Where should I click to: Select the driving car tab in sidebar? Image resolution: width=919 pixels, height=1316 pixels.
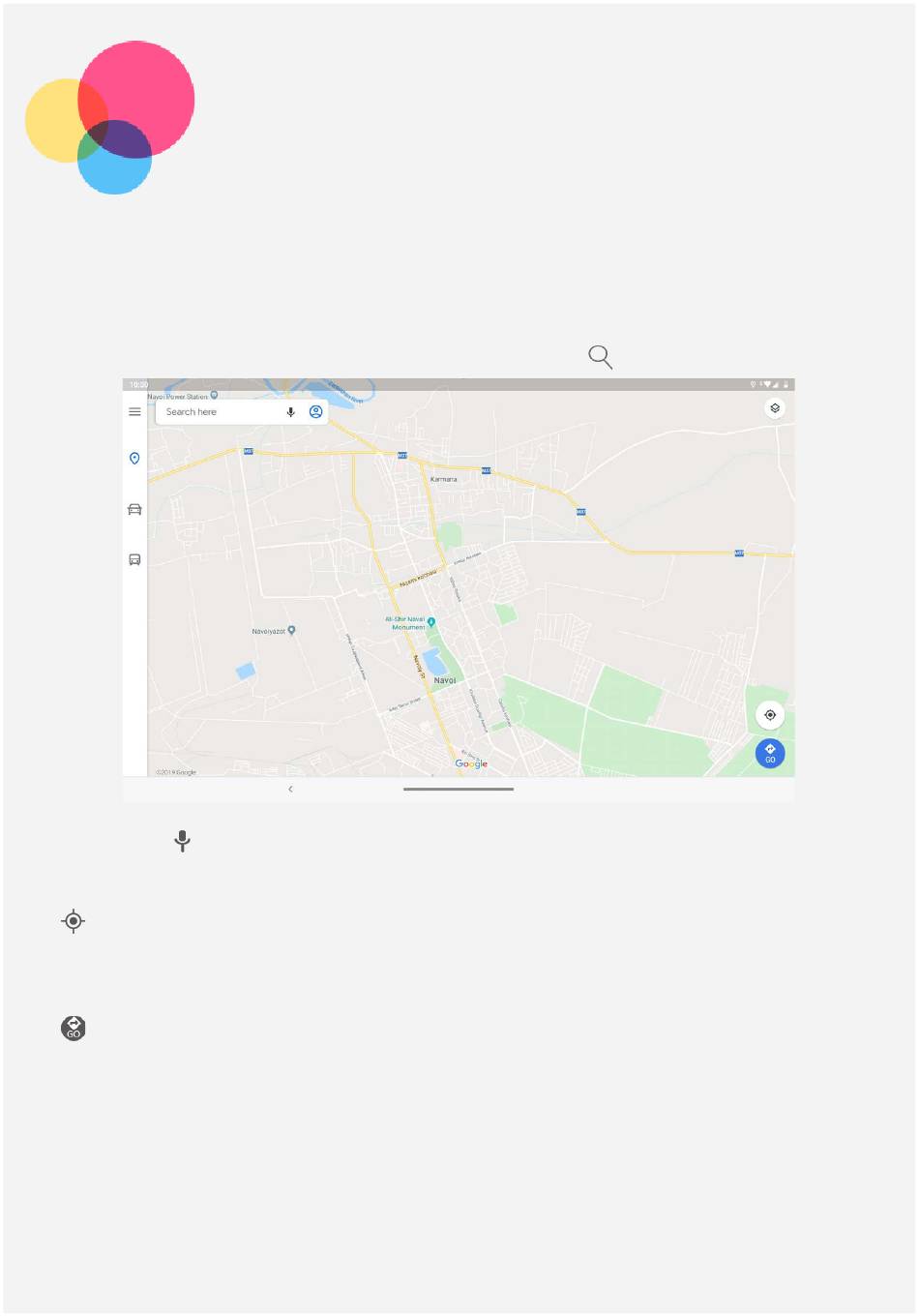click(134, 509)
